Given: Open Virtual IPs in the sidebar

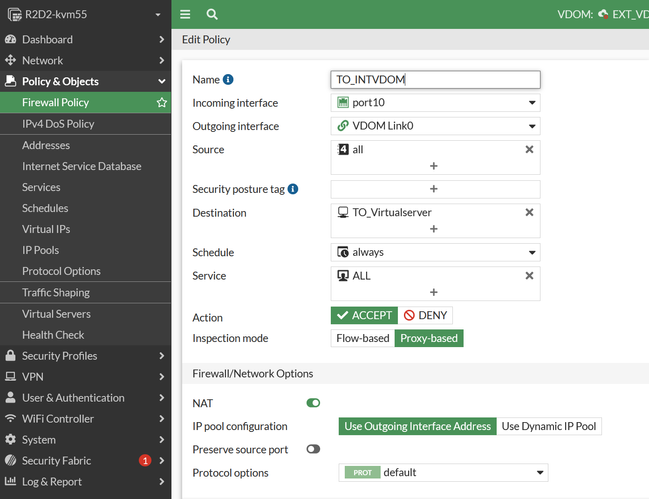Looking at the screenshot, I should coord(48,229).
